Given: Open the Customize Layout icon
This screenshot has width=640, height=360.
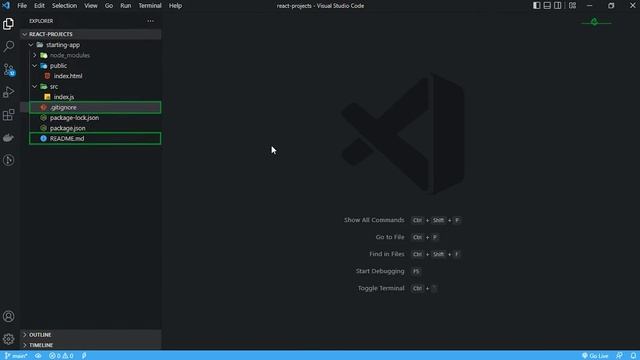Looking at the screenshot, I should coord(572,6).
